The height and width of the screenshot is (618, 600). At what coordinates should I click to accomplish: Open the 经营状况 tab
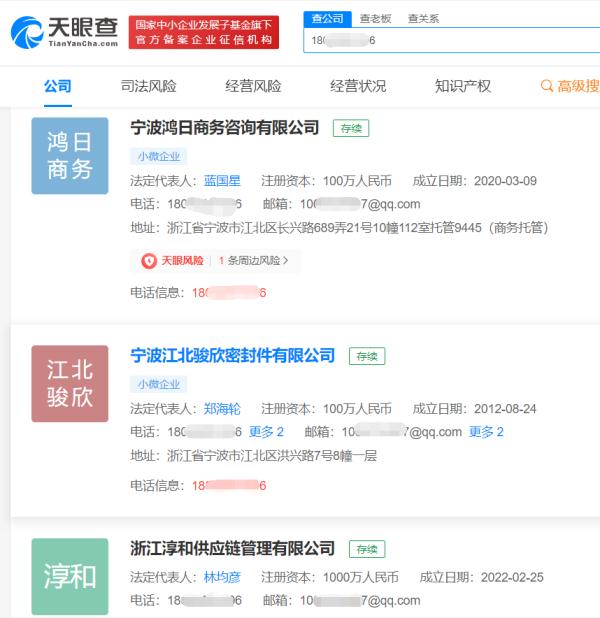click(x=358, y=86)
